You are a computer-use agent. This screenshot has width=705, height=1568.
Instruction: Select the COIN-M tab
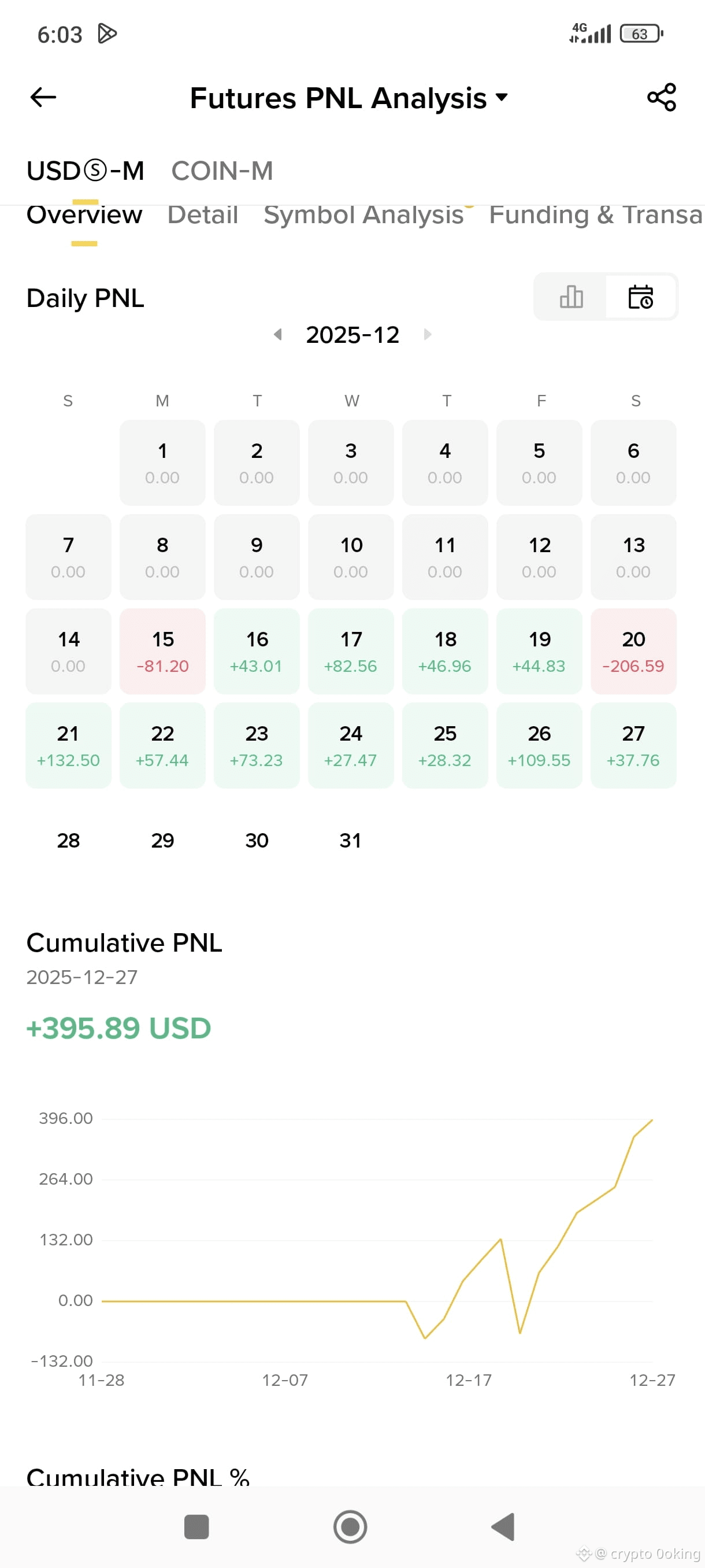tap(222, 171)
